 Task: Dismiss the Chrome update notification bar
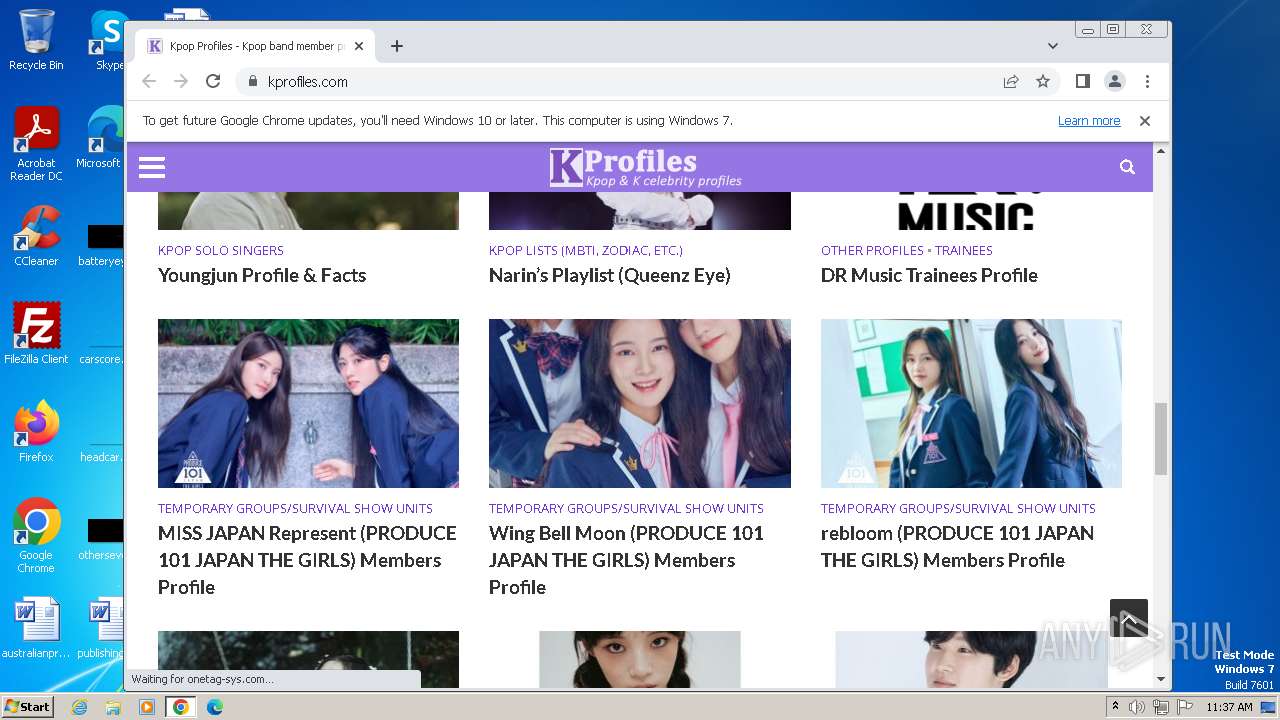click(1145, 121)
